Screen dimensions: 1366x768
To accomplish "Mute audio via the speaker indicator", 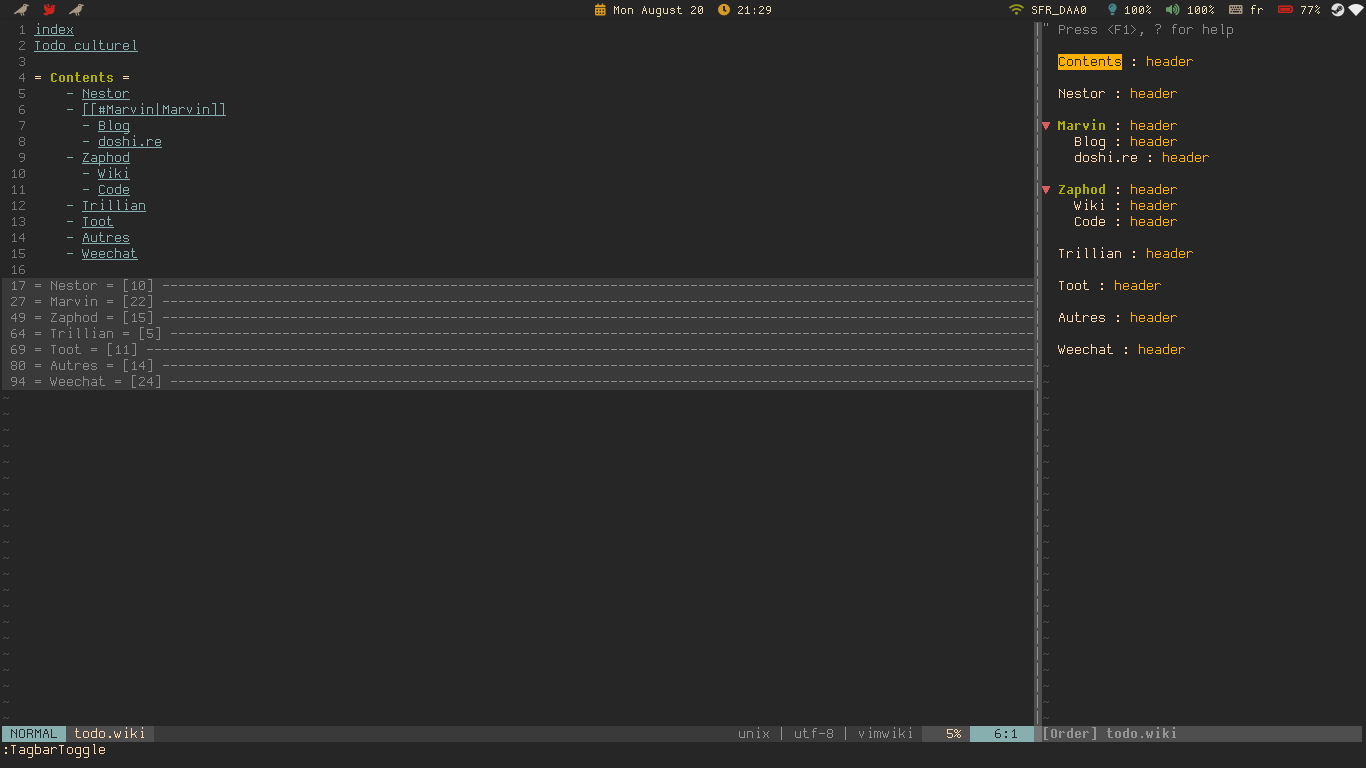I will point(1172,10).
